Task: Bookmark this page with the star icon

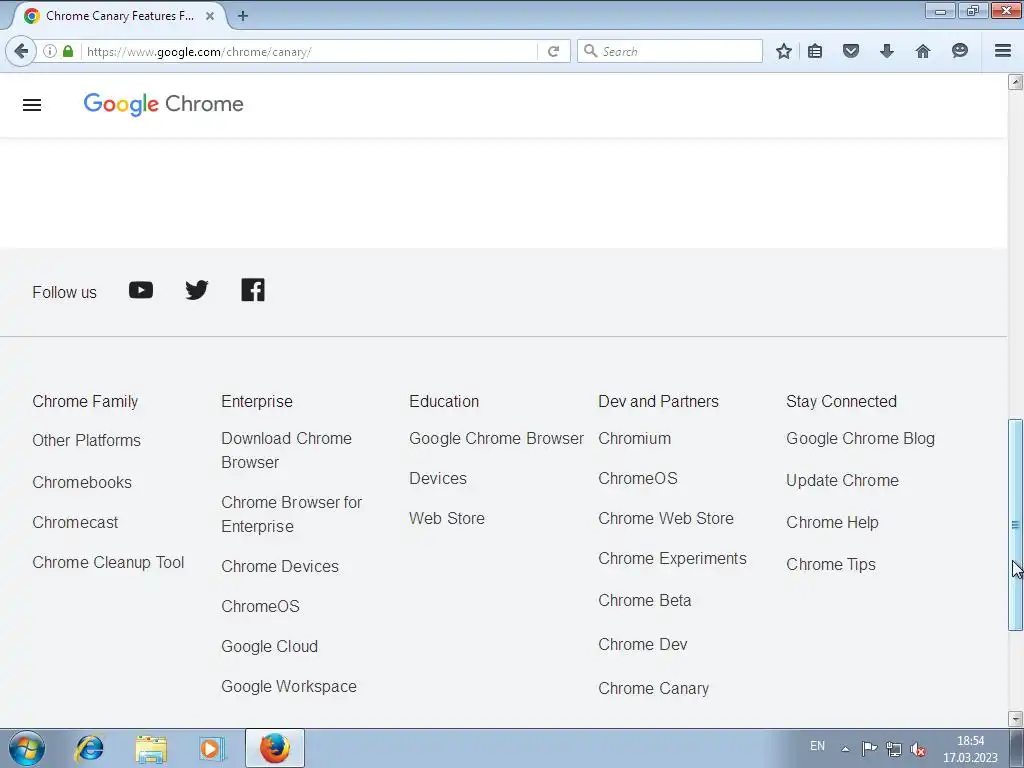Action: [784, 51]
